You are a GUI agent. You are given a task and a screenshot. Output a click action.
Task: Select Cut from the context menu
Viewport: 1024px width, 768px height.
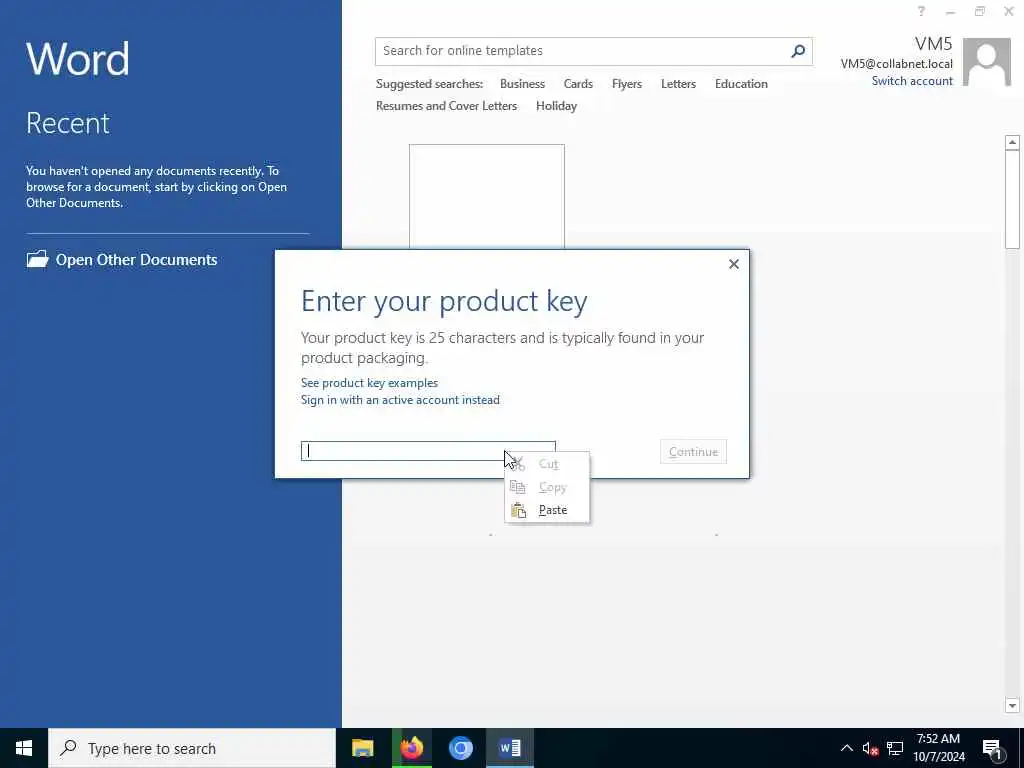click(547, 464)
